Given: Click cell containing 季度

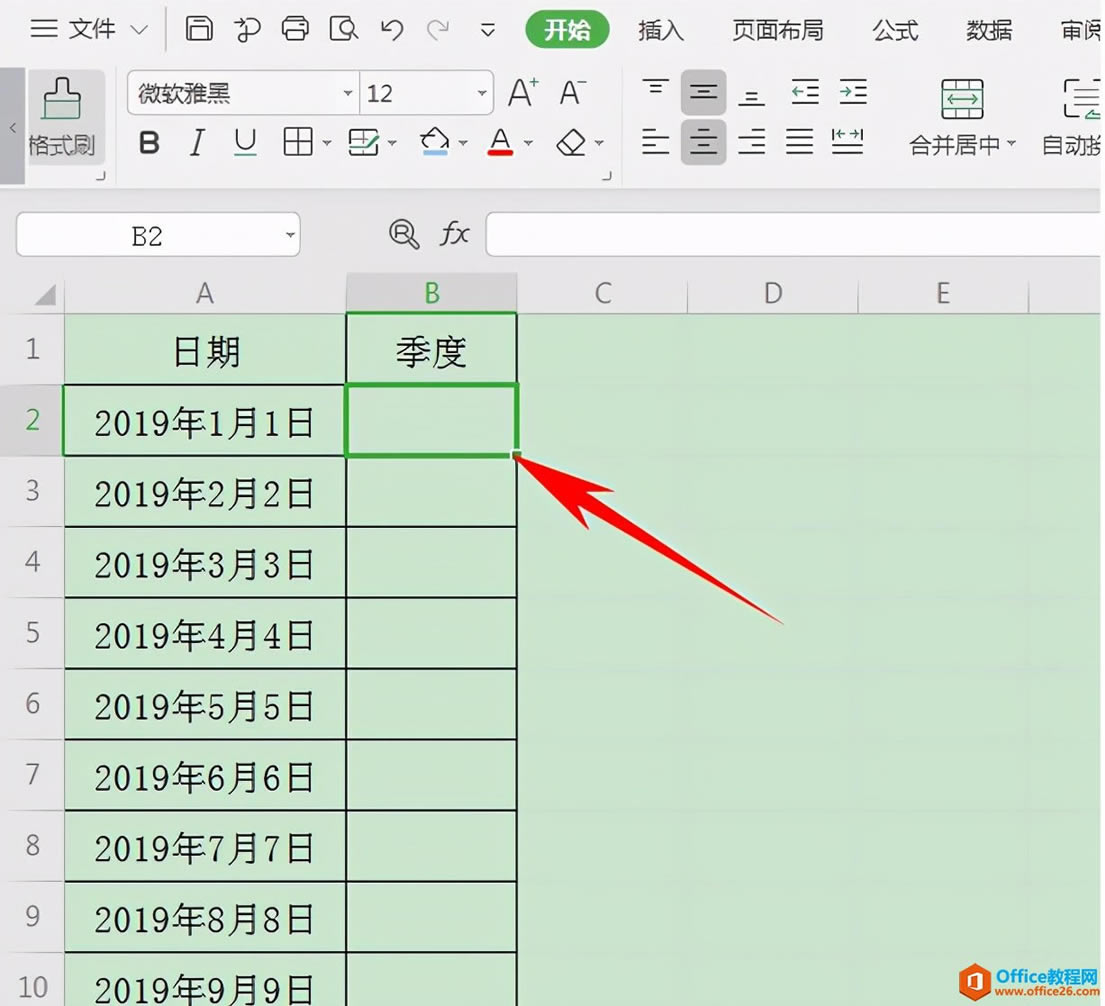Looking at the screenshot, I should tap(431, 350).
